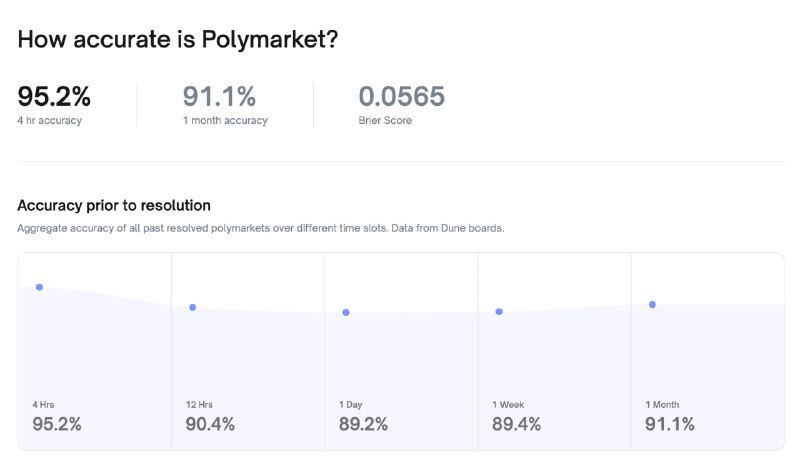Select the '1 Day' column label
The width and height of the screenshot is (800, 476).
point(350,404)
